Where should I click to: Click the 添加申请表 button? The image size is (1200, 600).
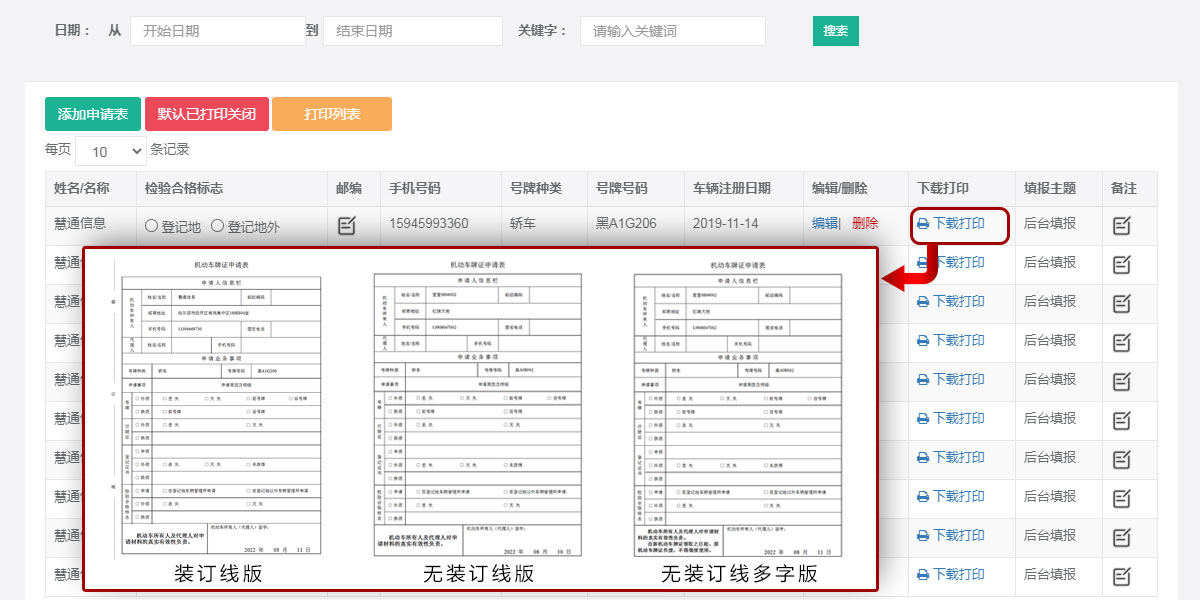click(93, 114)
